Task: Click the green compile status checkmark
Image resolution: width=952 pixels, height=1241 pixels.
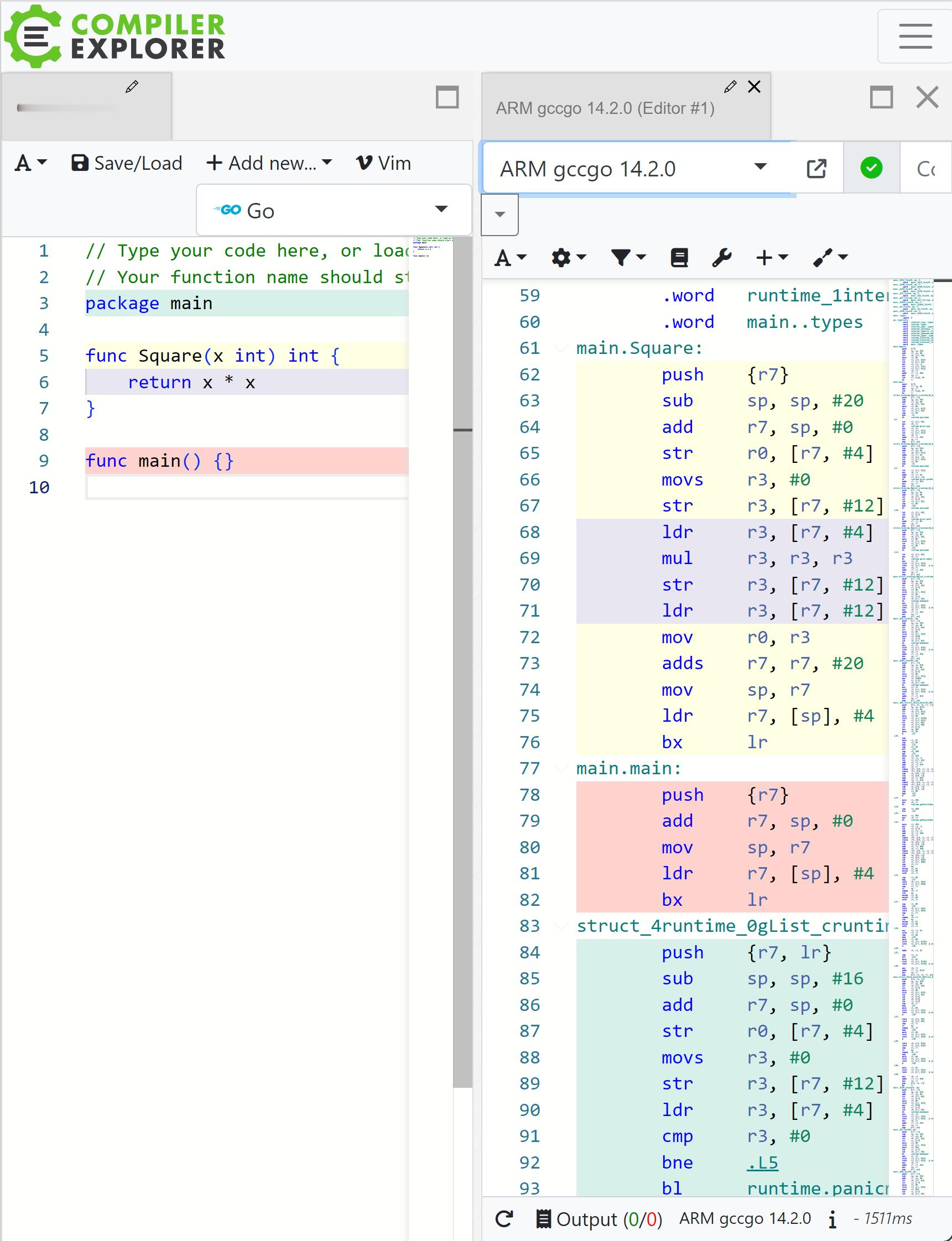Action: click(x=871, y=168)
